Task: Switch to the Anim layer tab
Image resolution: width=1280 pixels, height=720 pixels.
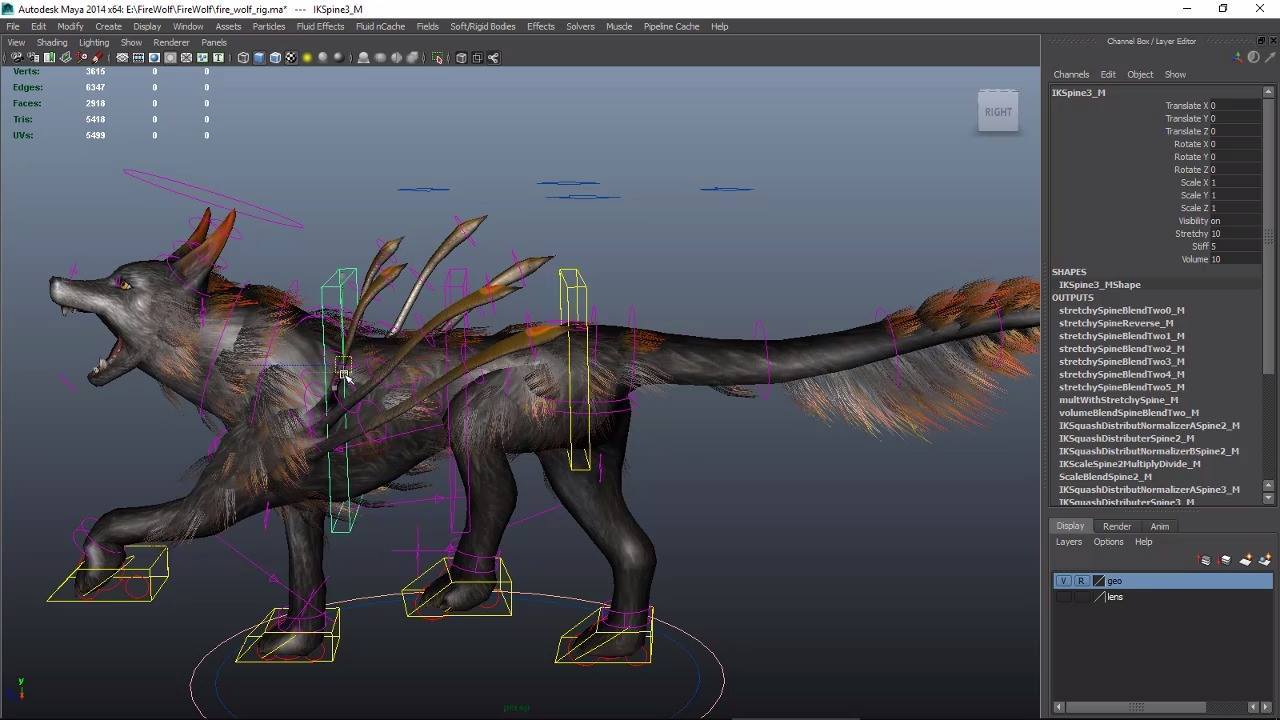Action: 1160,526
